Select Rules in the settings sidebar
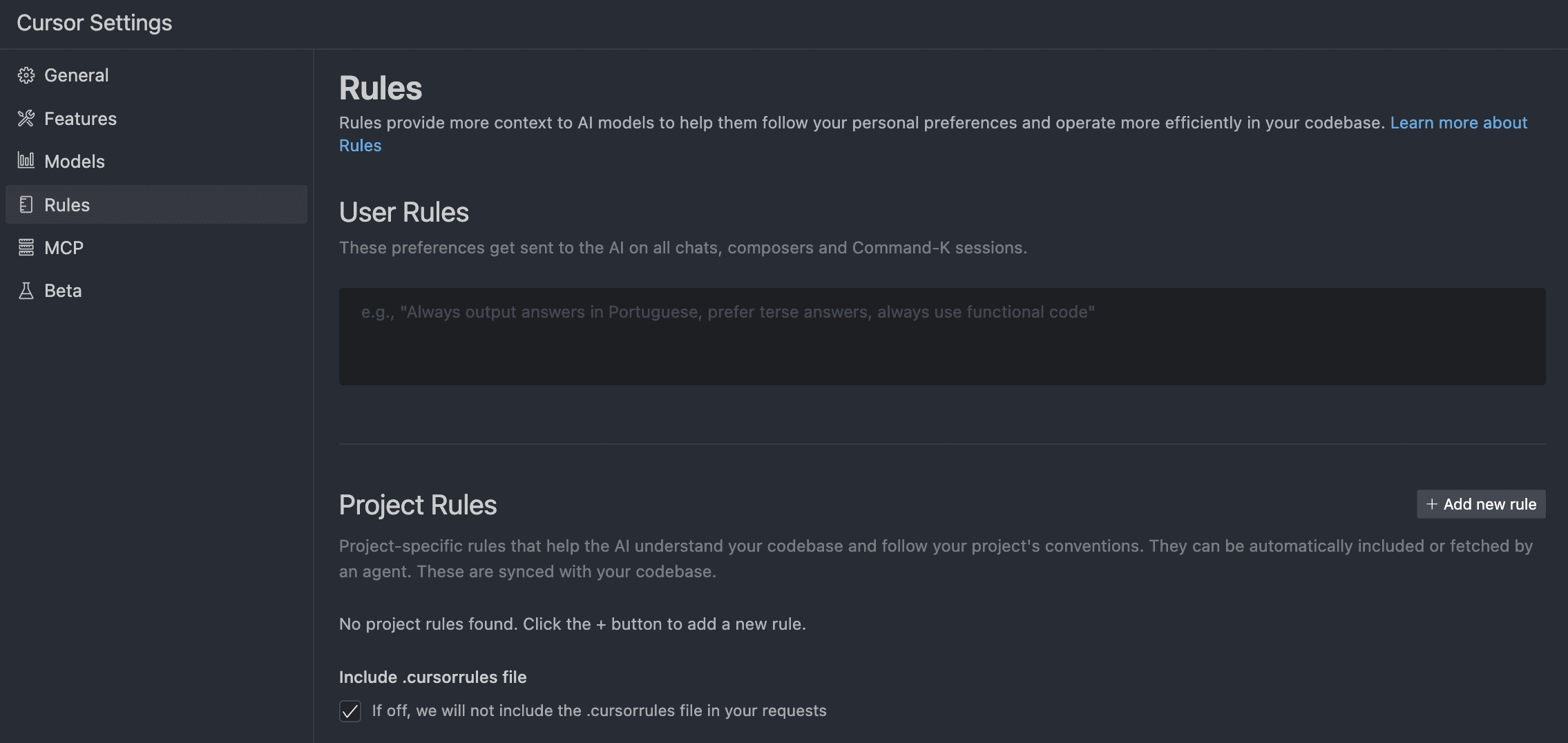This screenshot has height=743, width=1568. pyautogui.click(x=66, y=204)
